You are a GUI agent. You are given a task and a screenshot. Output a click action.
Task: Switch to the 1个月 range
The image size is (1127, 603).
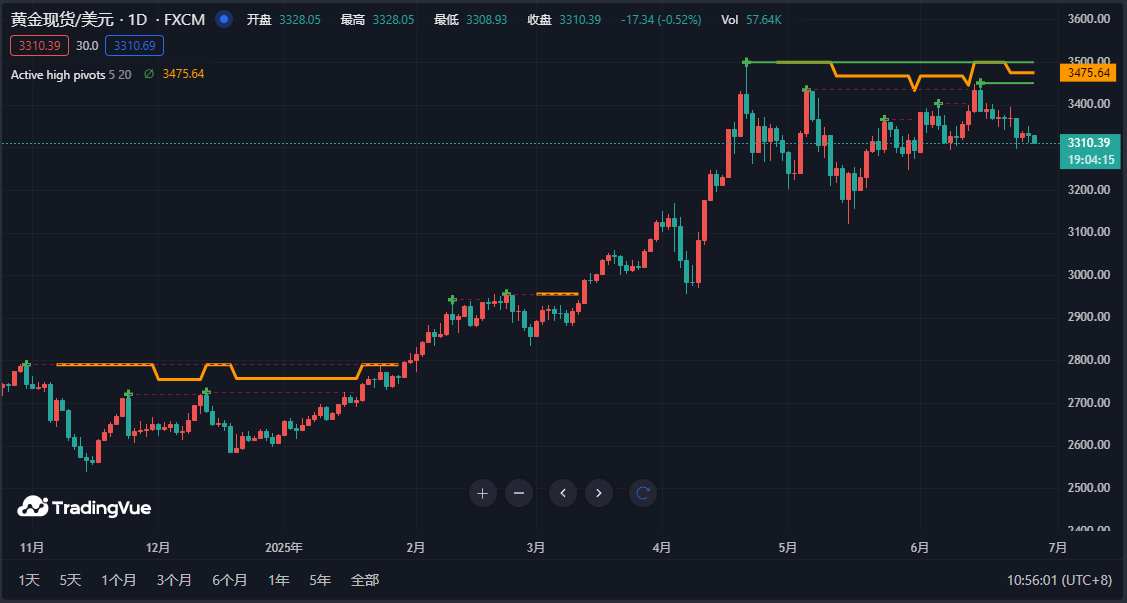pos(118,580)
